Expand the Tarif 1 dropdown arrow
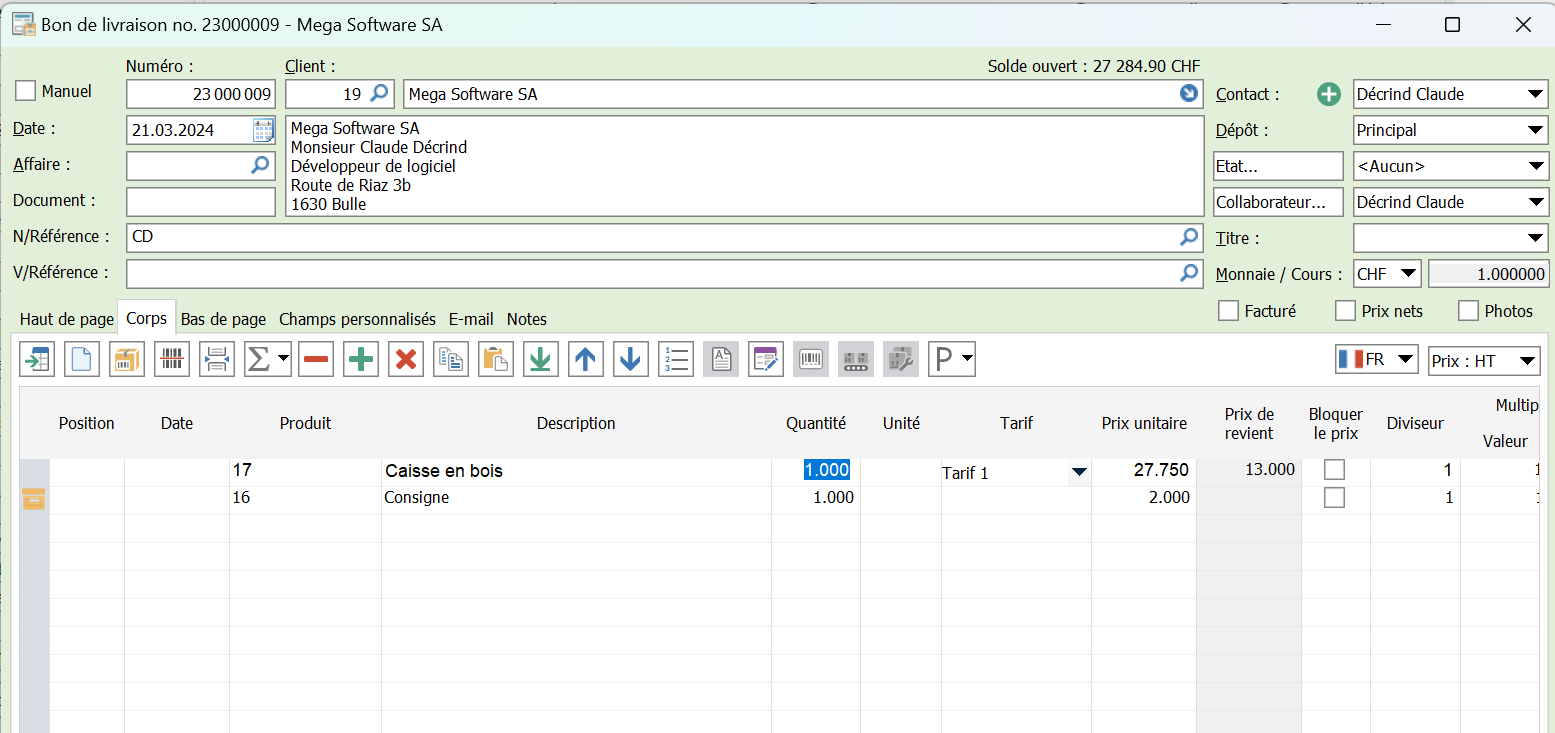The image size is (1555, 733). point(1079,472)
